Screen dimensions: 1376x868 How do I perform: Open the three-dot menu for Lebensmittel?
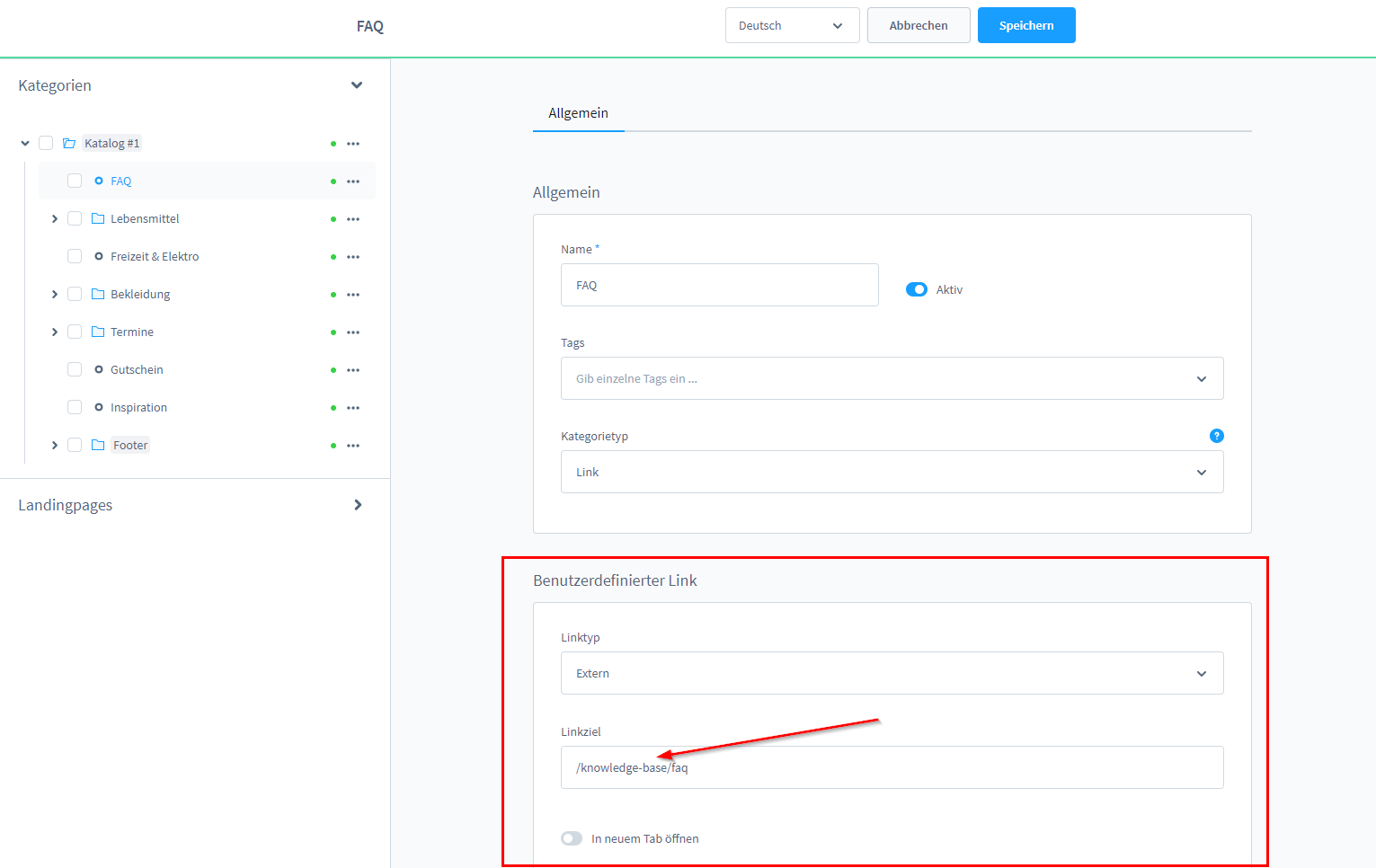pyautogui.click(x=353, y=219)
